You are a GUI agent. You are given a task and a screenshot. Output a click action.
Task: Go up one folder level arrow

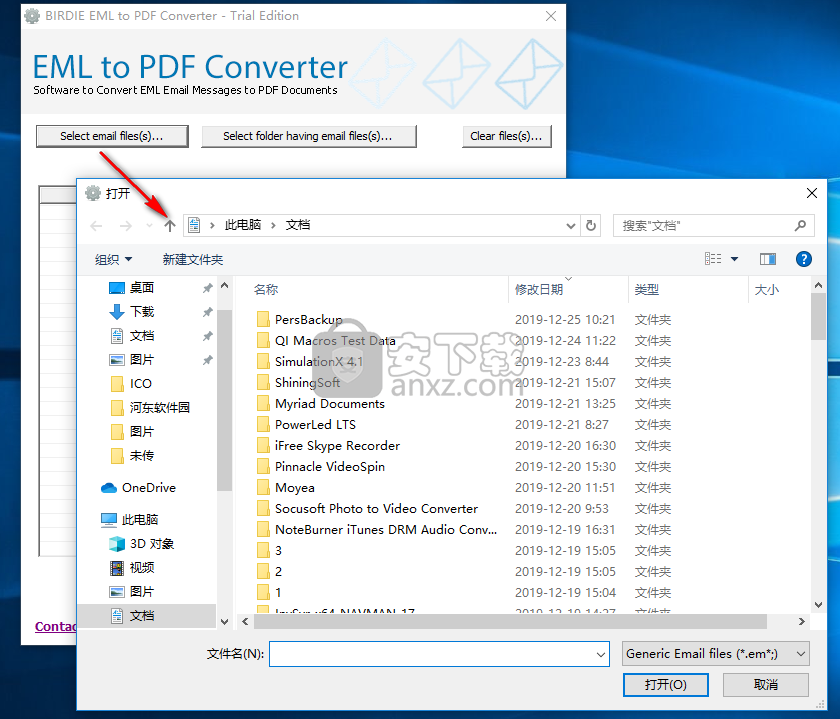click(170, 226)
